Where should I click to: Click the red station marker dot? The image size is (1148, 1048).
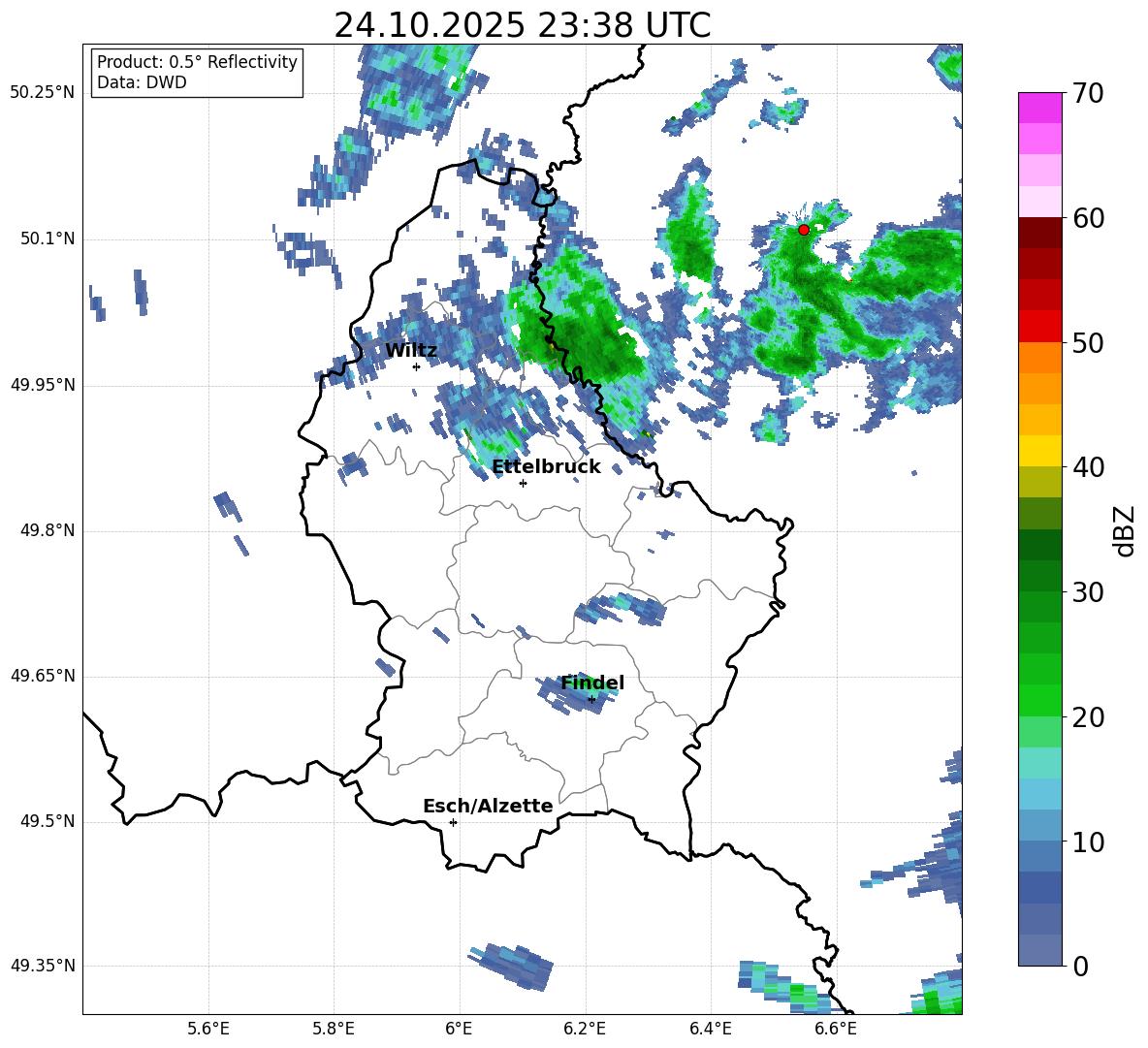(803, 229)
